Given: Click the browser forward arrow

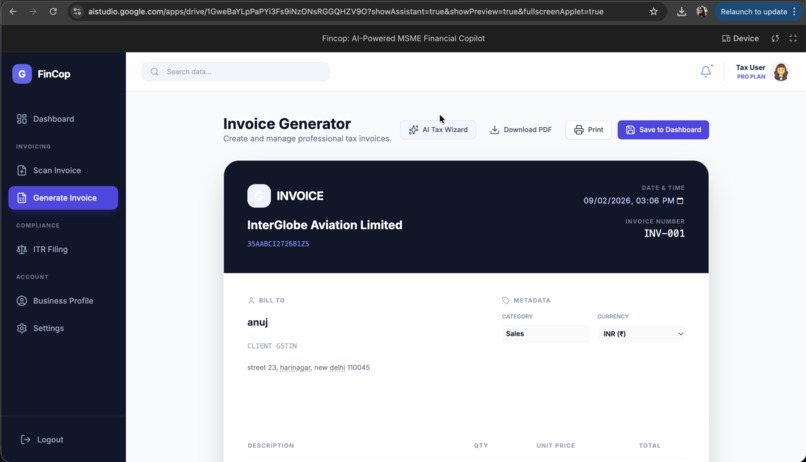Looking at the screenshot, I should (33, 11).
